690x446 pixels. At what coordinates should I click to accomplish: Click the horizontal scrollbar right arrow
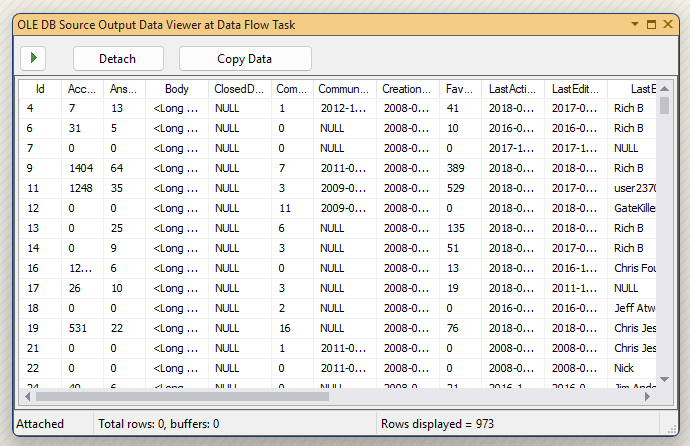point(647,396)
